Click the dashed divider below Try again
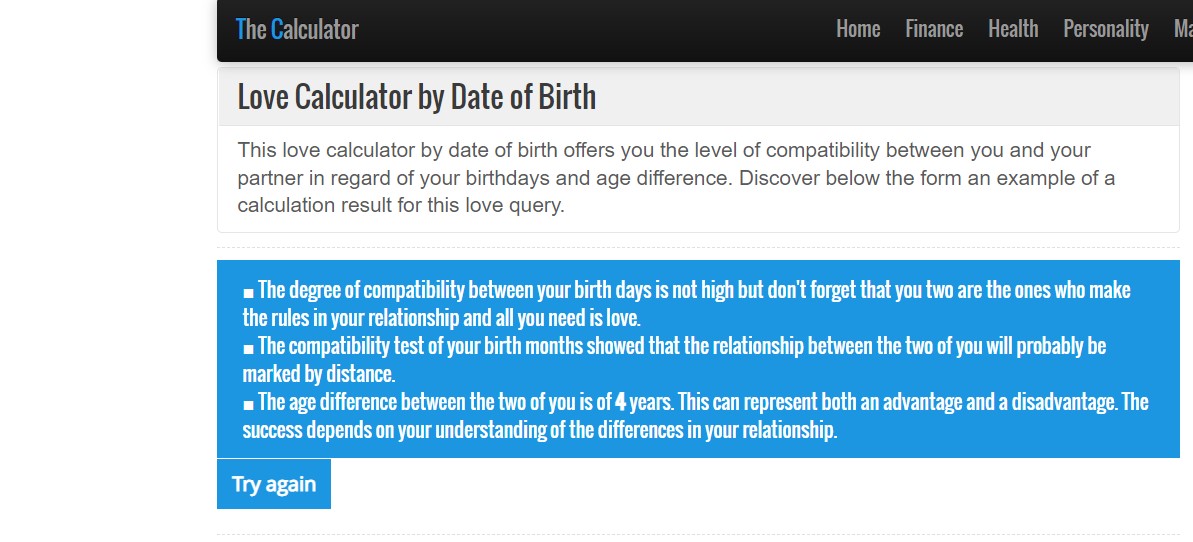The height and width of the screenshot is (542, 1193). pos(698,534)
